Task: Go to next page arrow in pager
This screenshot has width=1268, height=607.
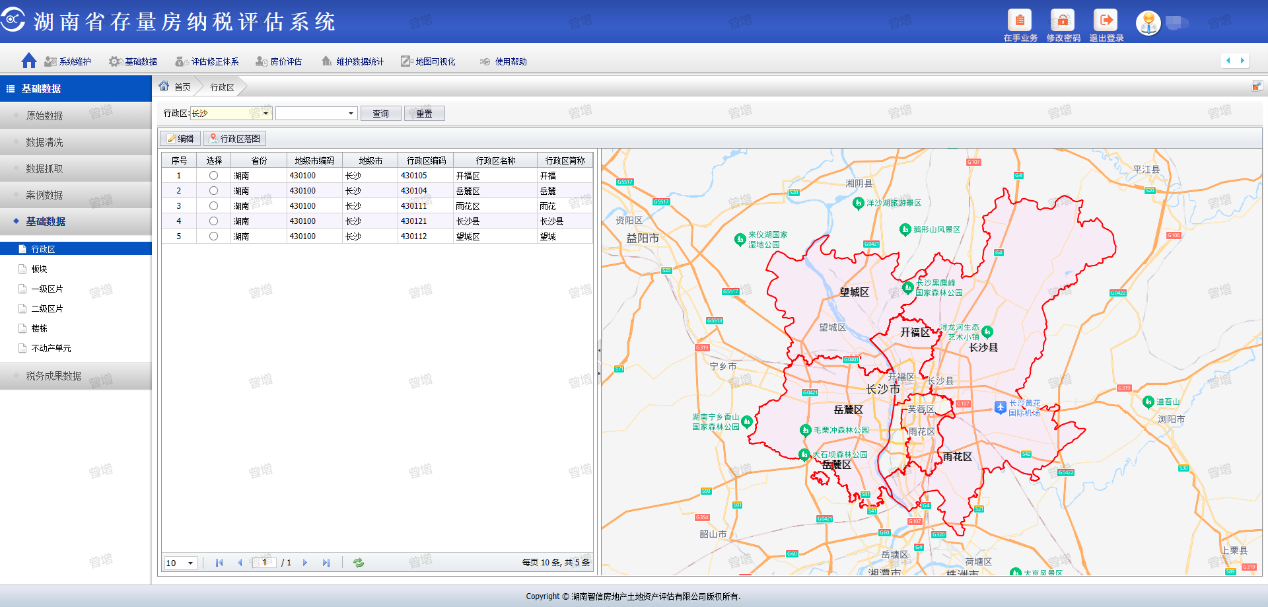Action: pyautogui.click(x=305, y=563)
